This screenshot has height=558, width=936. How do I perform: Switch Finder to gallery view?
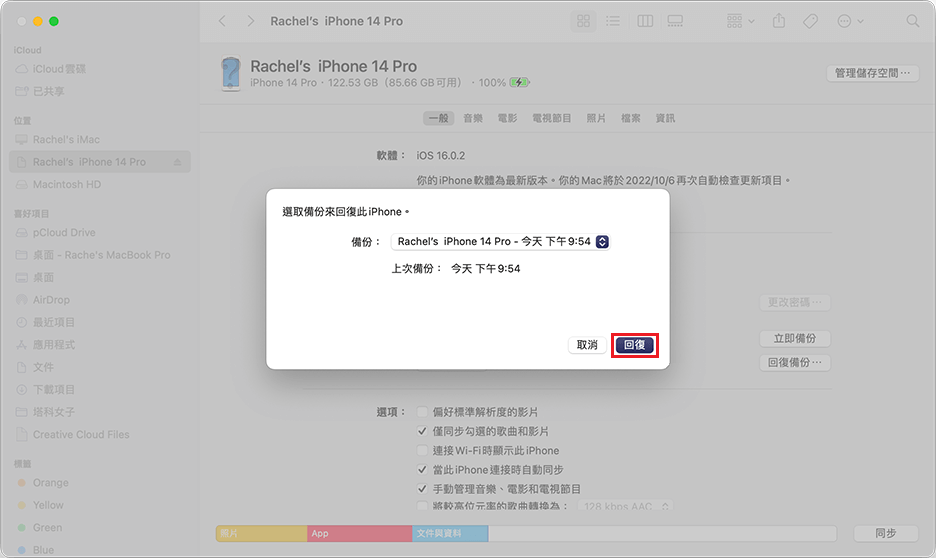675,21
